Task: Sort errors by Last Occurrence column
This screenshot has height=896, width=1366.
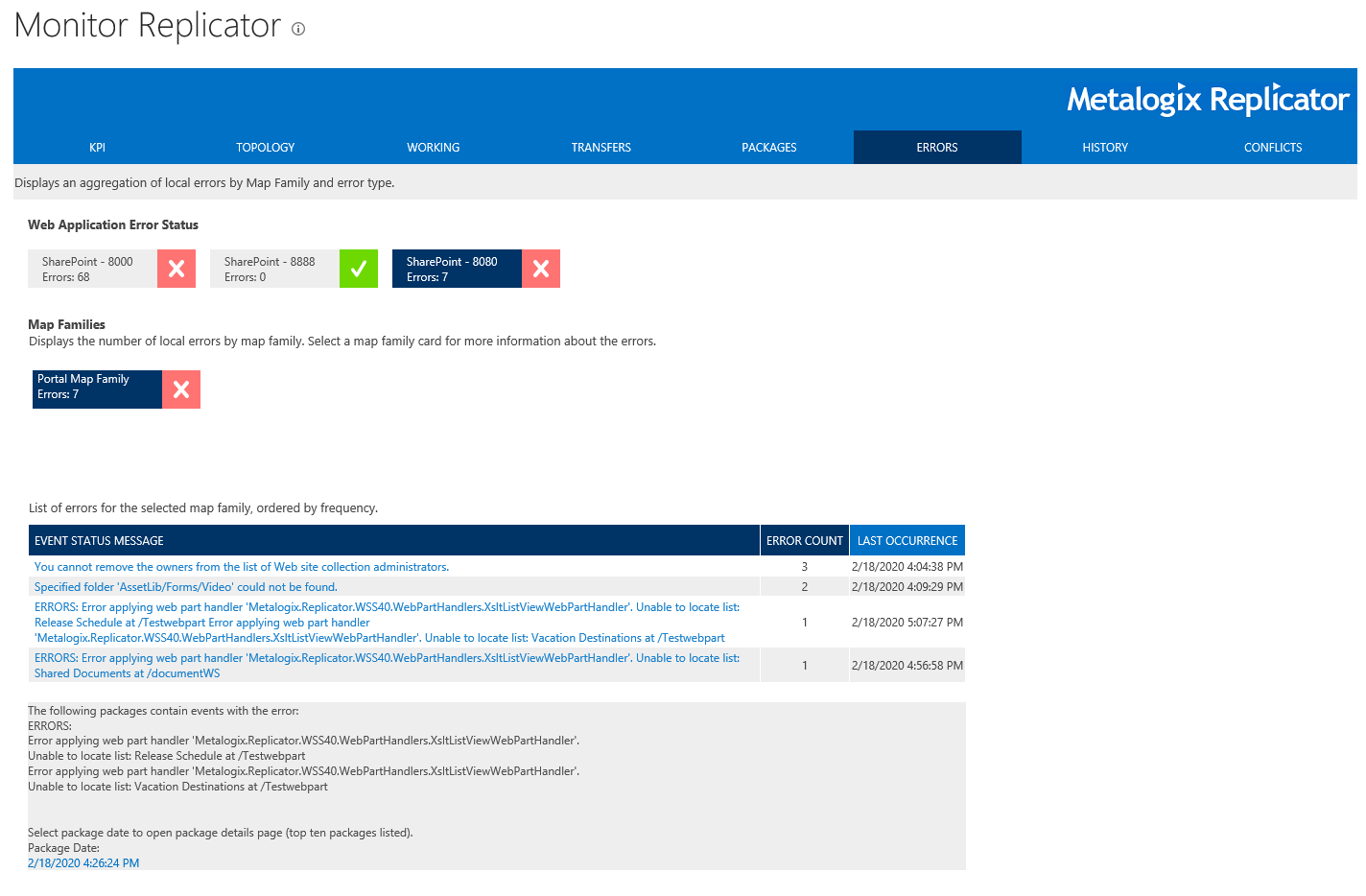Action: pos(906,540)
